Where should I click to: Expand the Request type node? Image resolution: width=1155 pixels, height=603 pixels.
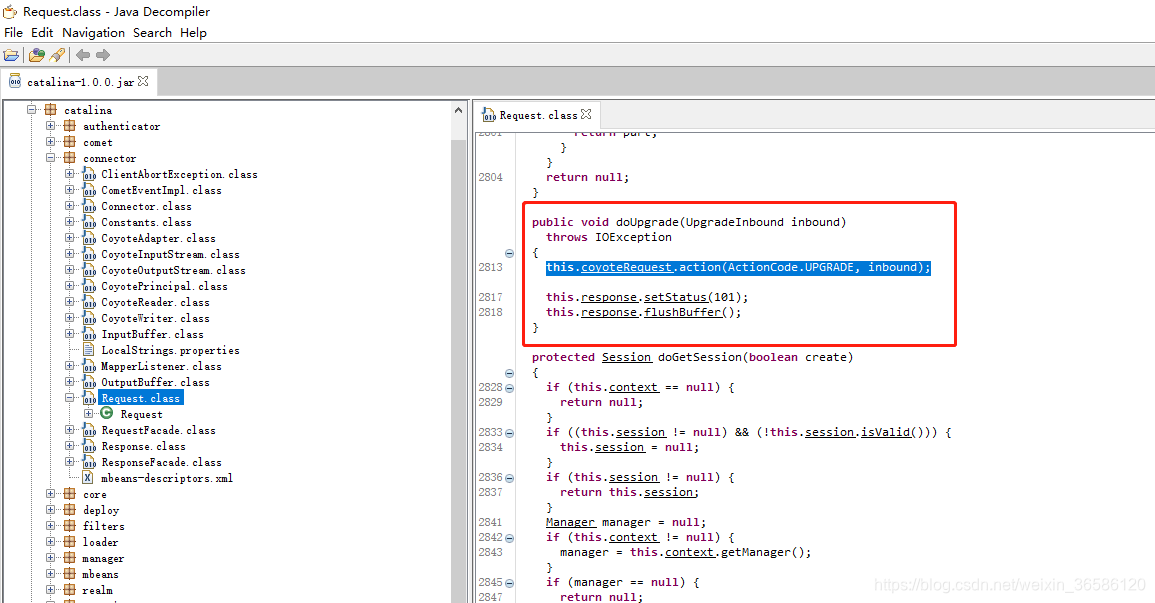[89, 414]
